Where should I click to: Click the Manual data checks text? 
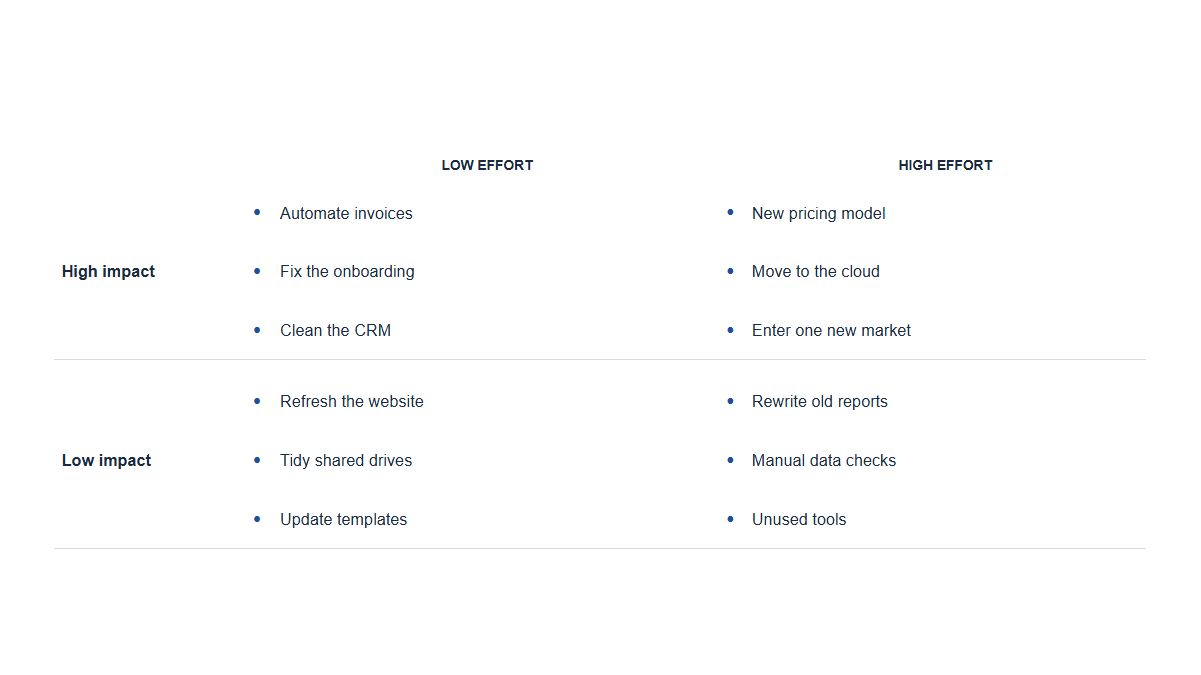click(824, 460)
